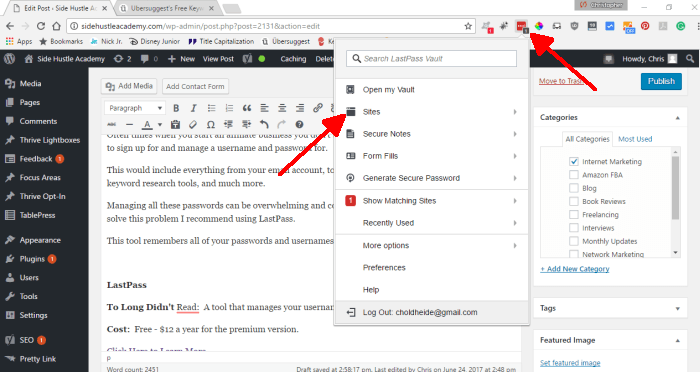Click the WordPress logo in the admin bar

pos(9,59)
